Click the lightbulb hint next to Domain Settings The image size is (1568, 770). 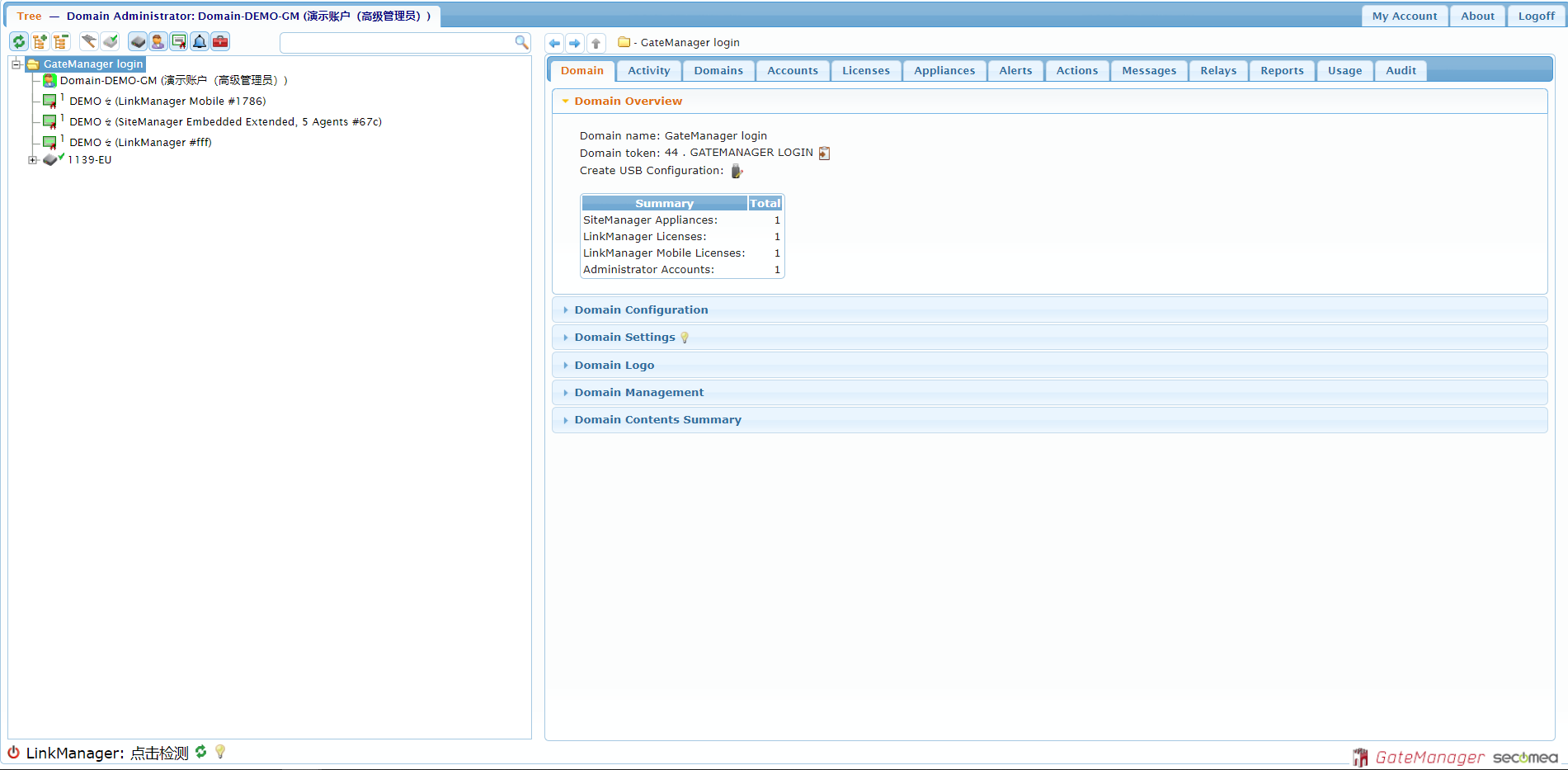685,338
